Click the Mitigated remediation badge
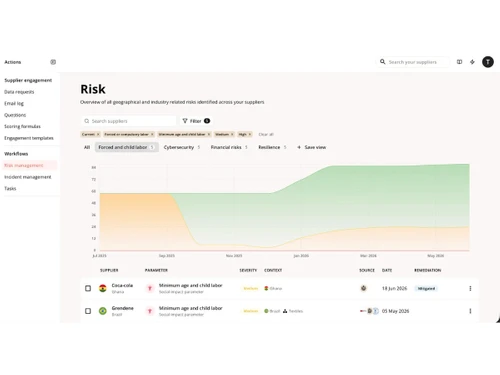500x375 pixels. click(426, 288)
